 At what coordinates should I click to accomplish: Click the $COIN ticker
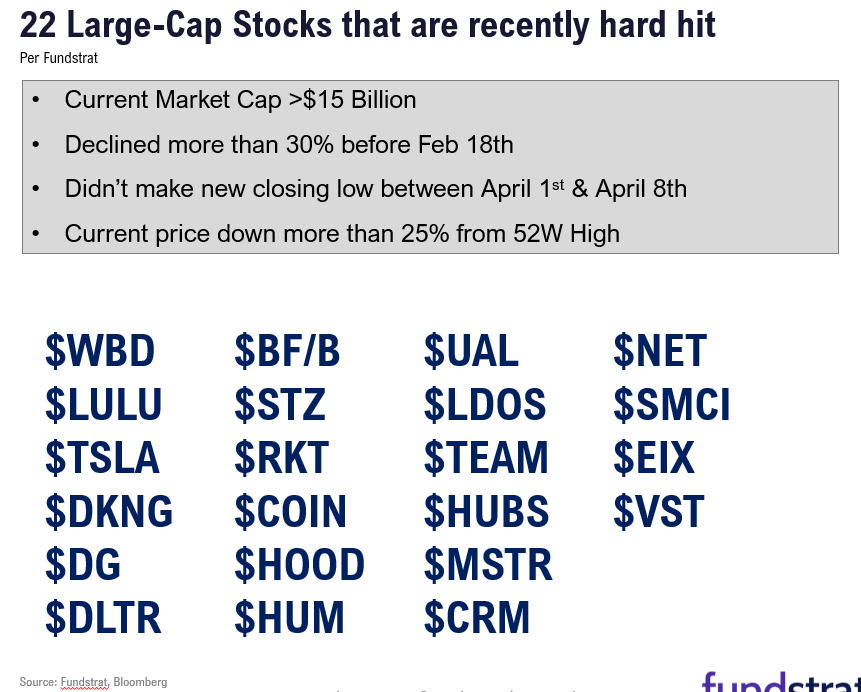290,511
